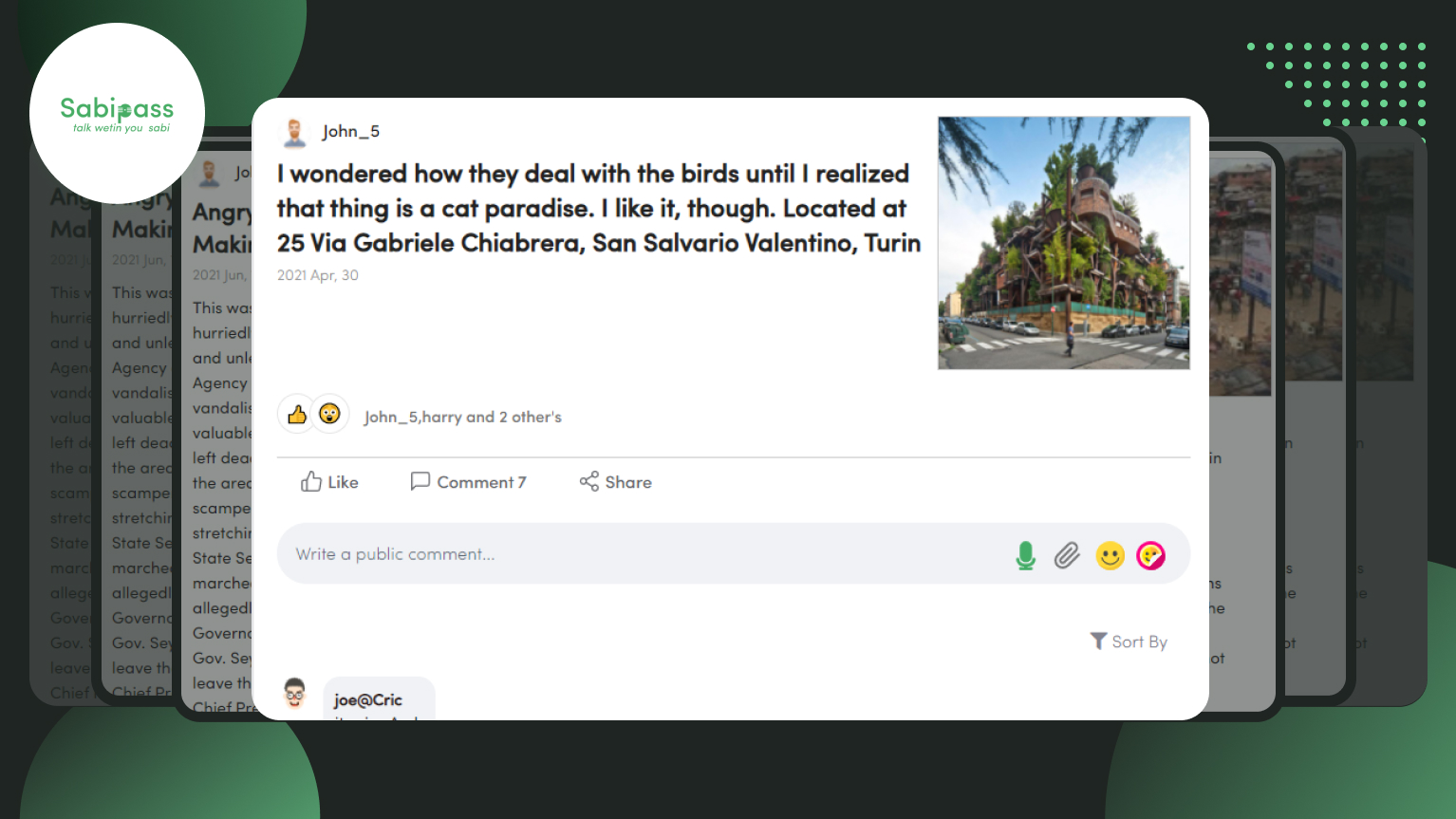Viewport: 1456px width, 819px height.
Task: Click the surprised face reaction emoji
Action: pyautogui.click(x=329, y=414)
